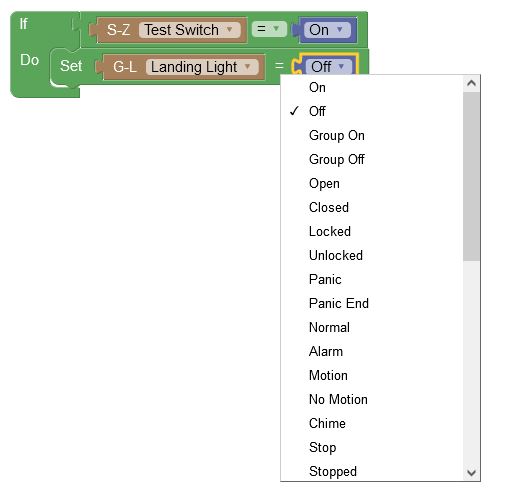This screenshot has height=498, width=531.
Task: Open the equals comparison operator dropdown
Action: (x=269, y=29)
